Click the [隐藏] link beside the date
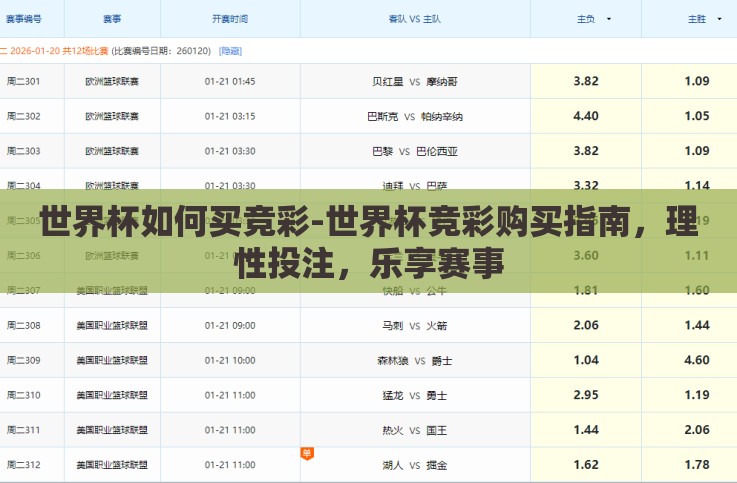Screen dimensions: 737x483 pos(230,51)
